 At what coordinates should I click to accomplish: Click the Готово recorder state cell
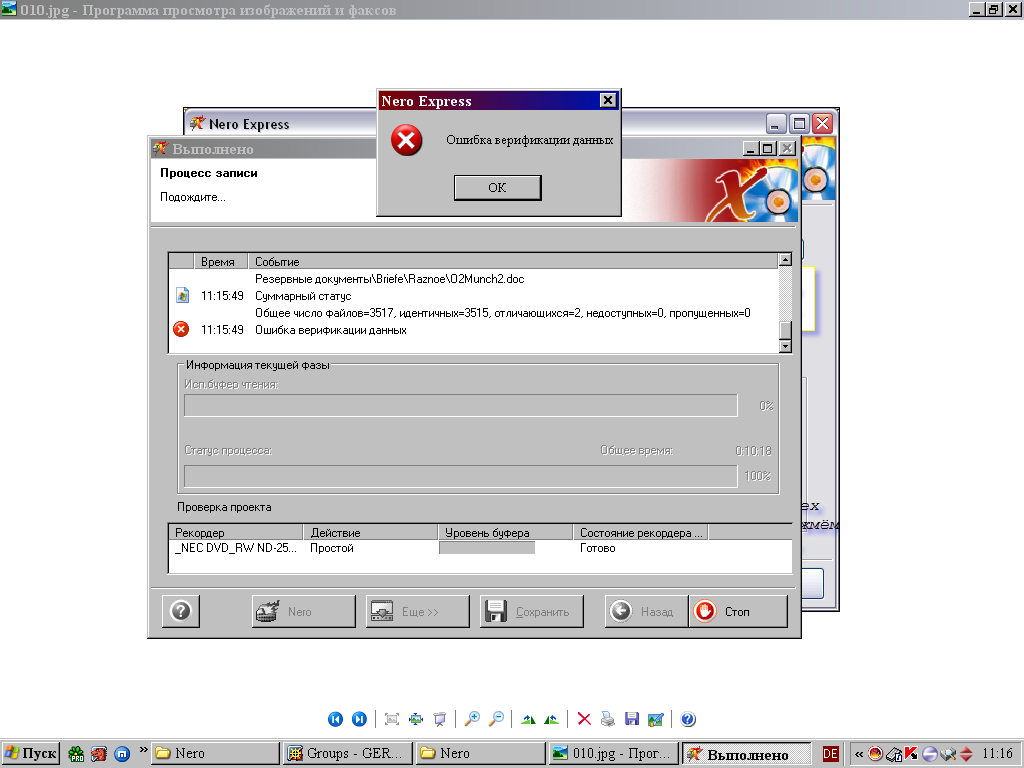pos(598,548)
